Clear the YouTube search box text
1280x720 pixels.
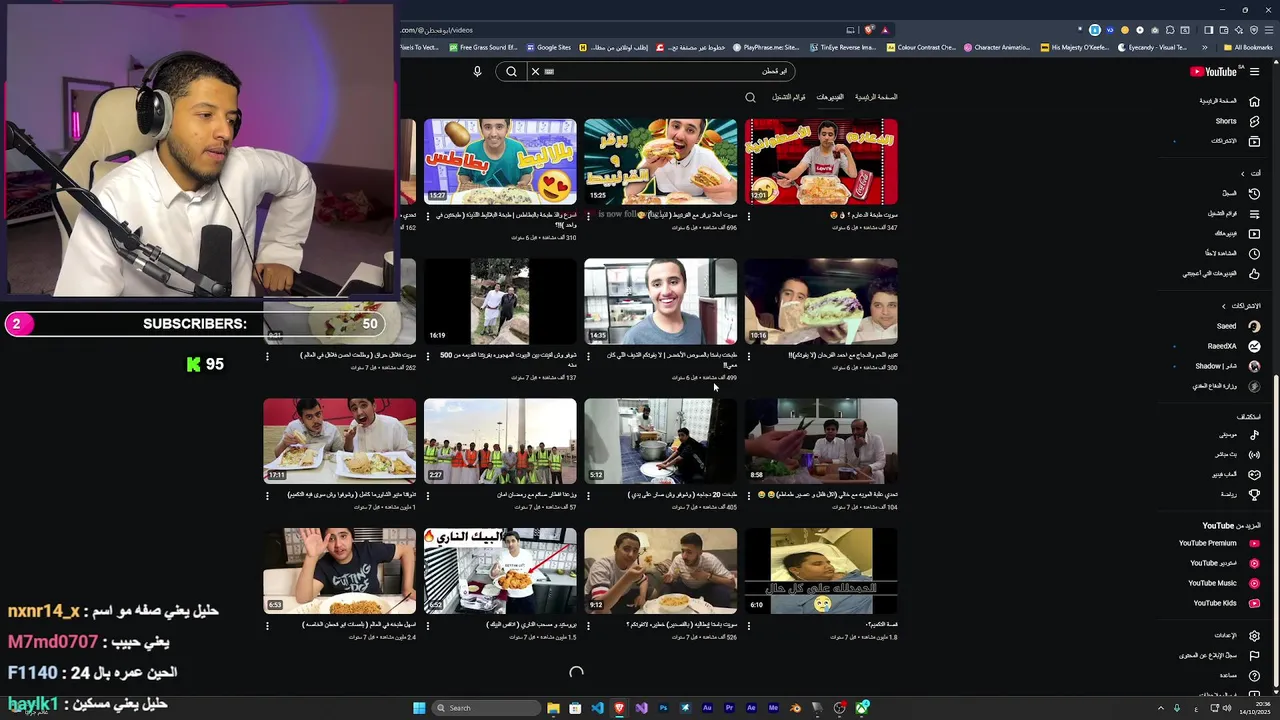535,72
